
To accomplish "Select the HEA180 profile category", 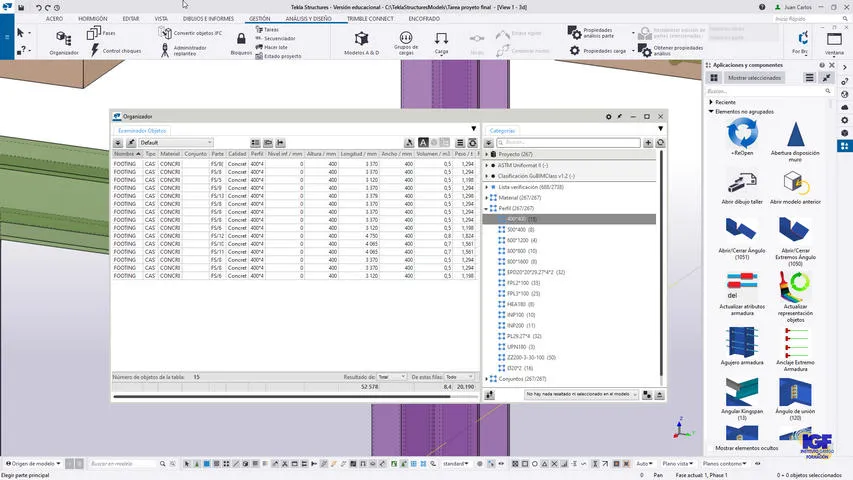I will tap(520, 304).
